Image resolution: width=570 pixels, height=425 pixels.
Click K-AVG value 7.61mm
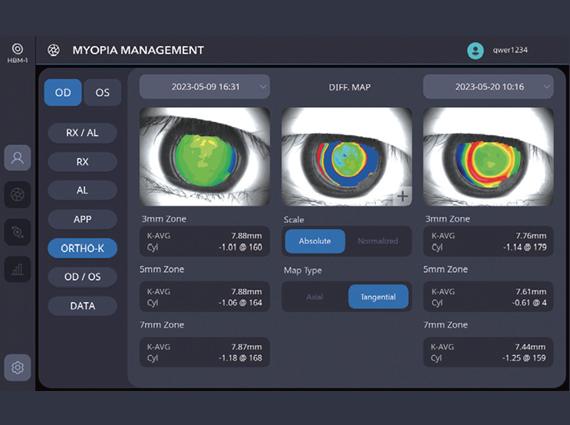[531, 292]
